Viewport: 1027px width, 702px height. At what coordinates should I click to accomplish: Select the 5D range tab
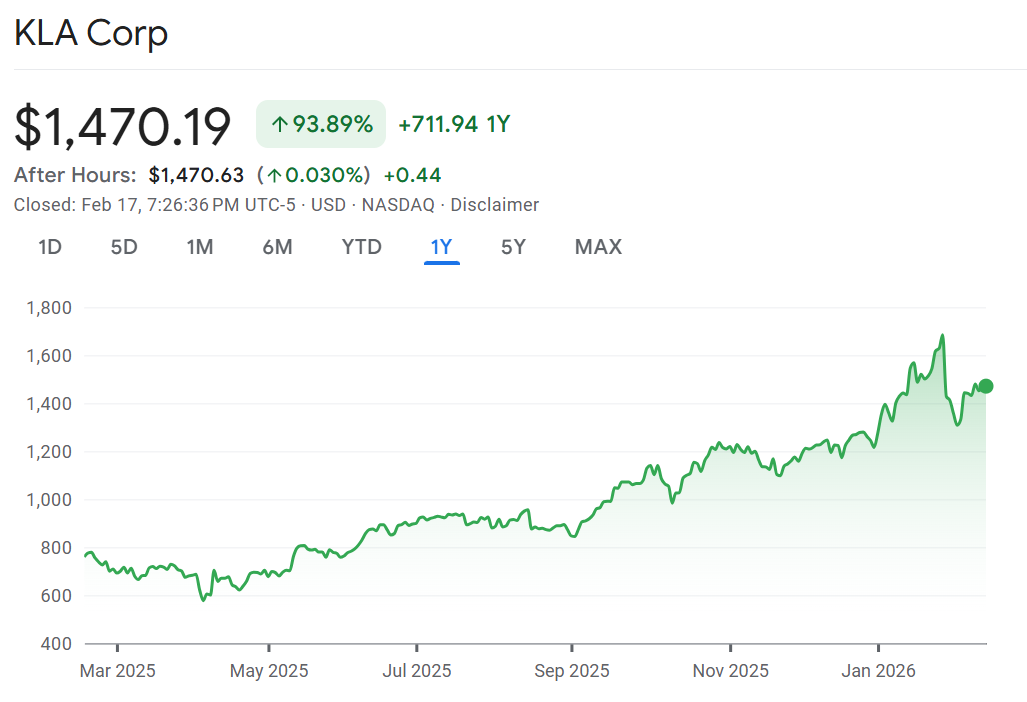124,247
